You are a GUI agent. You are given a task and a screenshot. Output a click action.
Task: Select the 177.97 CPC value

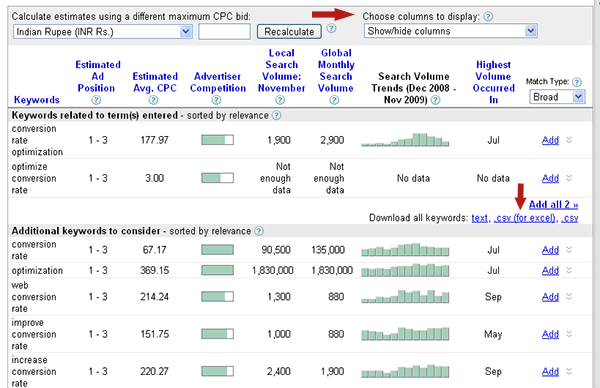[154, 140]
